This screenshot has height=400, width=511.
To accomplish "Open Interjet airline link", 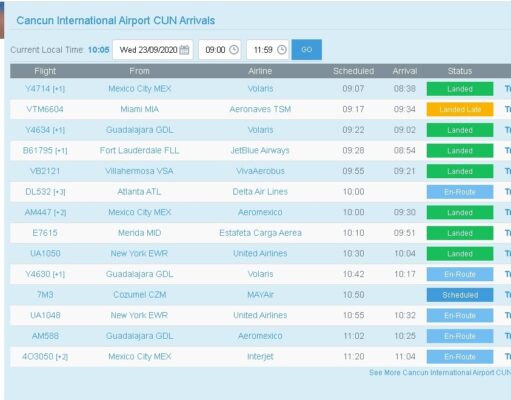I will click(x=260, y=357).
